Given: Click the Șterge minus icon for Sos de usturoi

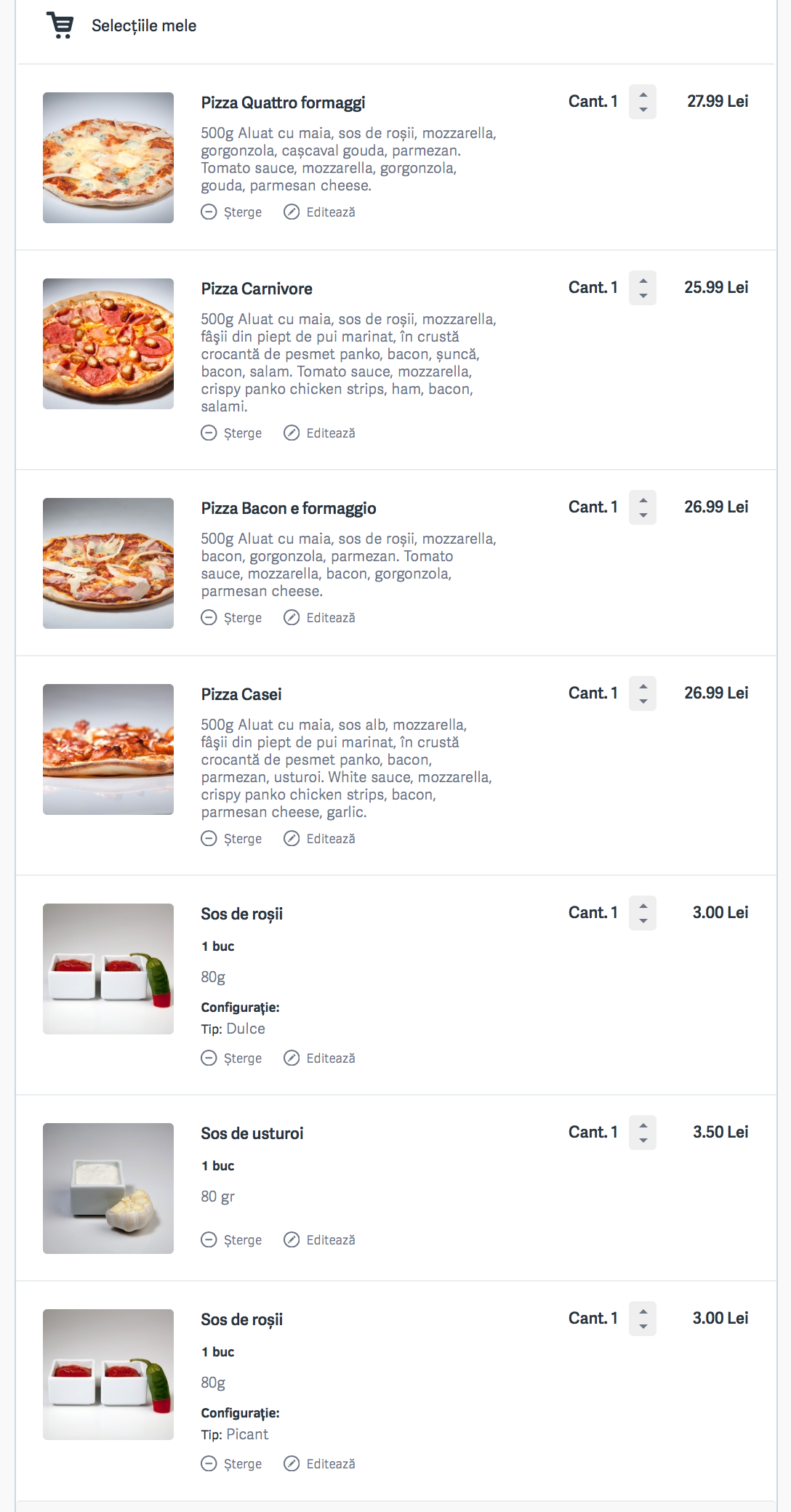Looking at the screenshot, I should [x=209, y=1240].
